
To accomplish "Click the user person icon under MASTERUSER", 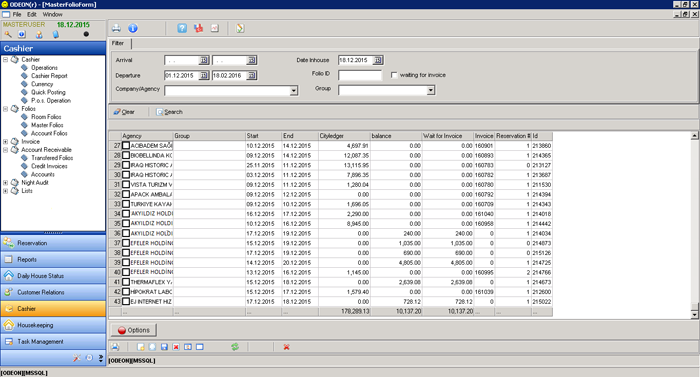I will (39, 34).
